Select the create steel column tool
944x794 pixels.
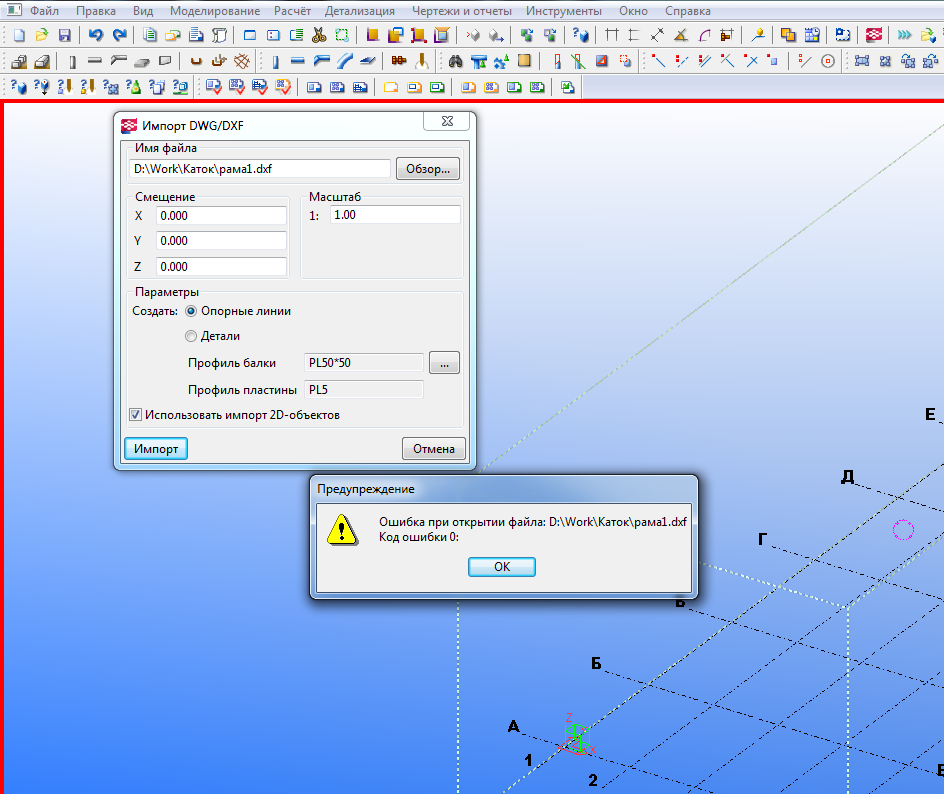click(275, 61)
